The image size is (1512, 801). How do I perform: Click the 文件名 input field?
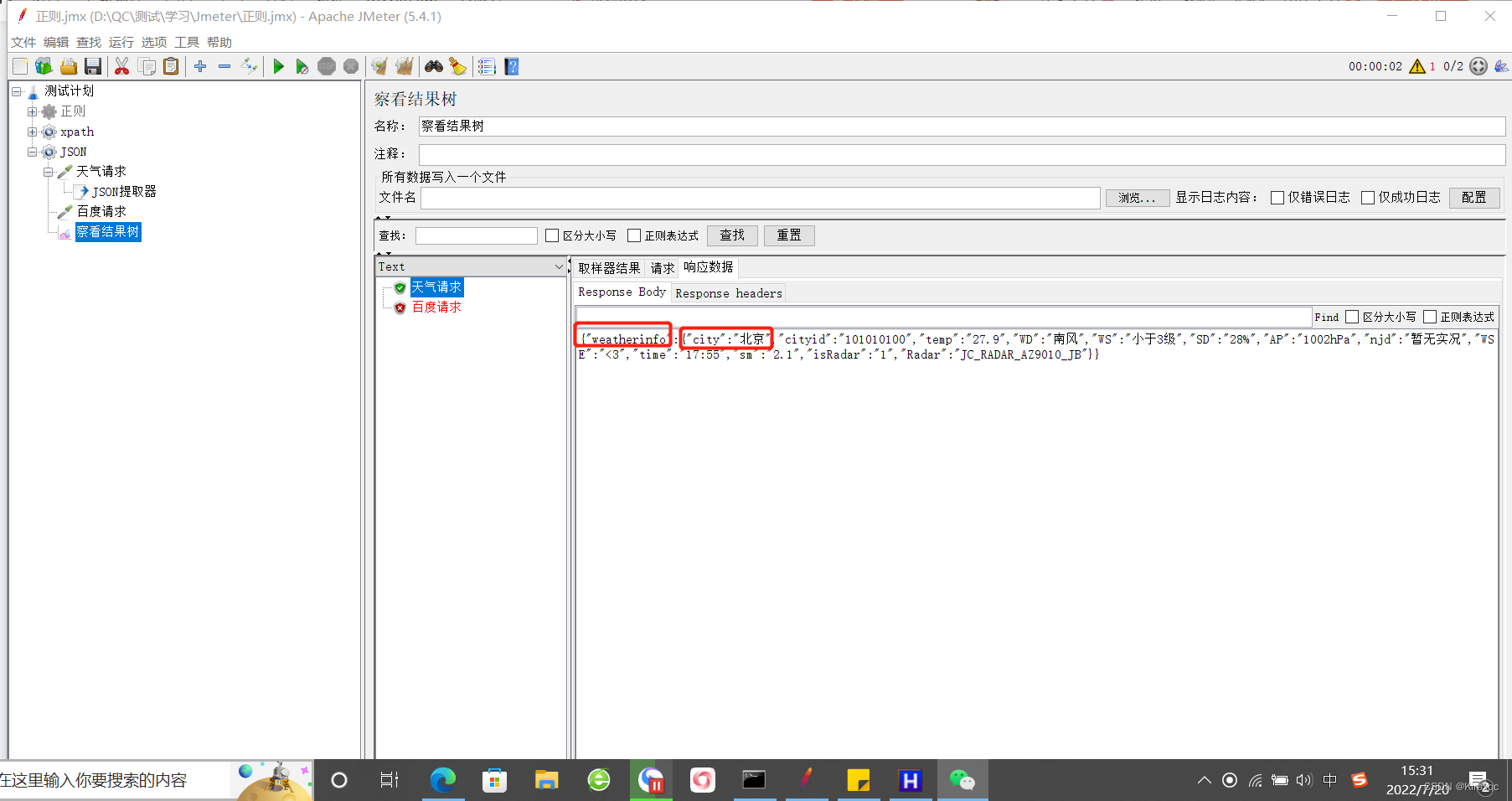click(761, 198)
